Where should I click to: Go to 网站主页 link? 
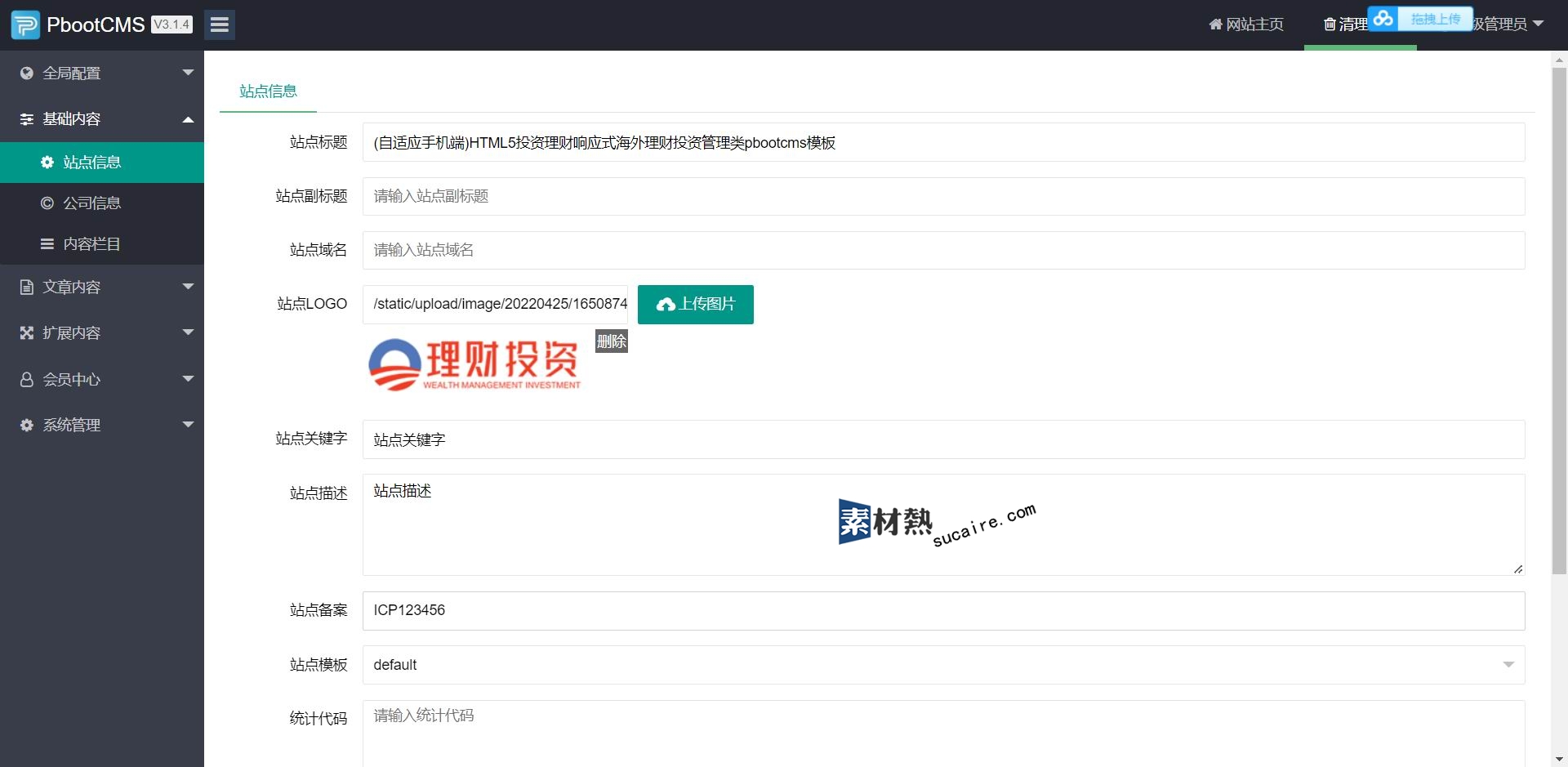click(x=1246, y=25)
